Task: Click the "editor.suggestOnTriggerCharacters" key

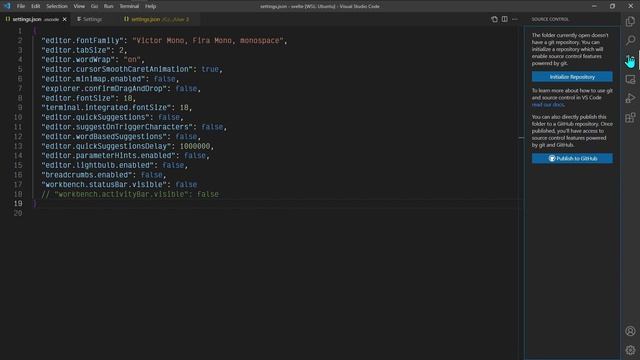Action: [x=117, y=127]
